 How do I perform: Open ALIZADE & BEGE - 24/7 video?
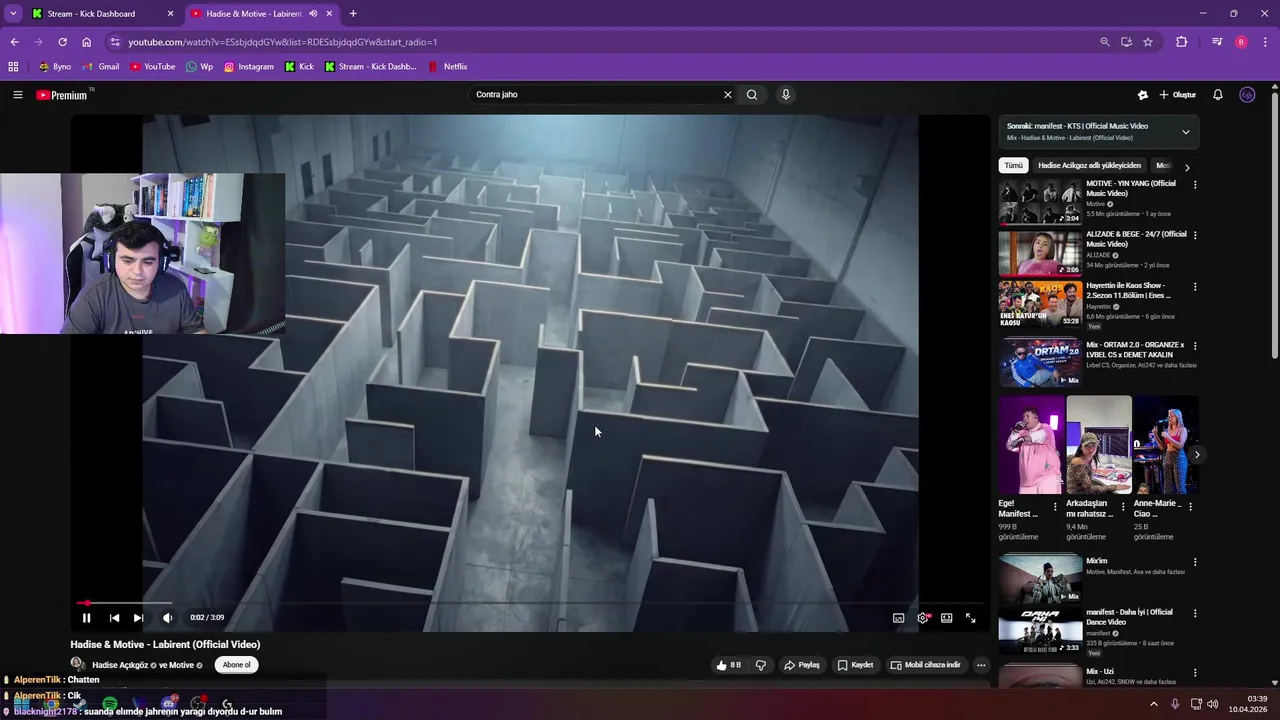(x=1040, y=253)
